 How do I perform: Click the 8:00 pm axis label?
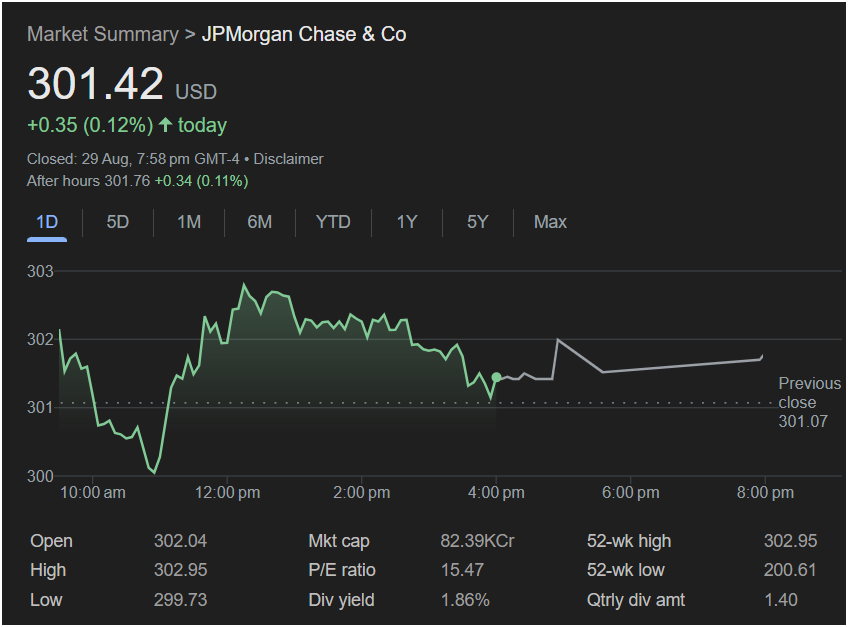pyautogui.click(x=765, y=493)
